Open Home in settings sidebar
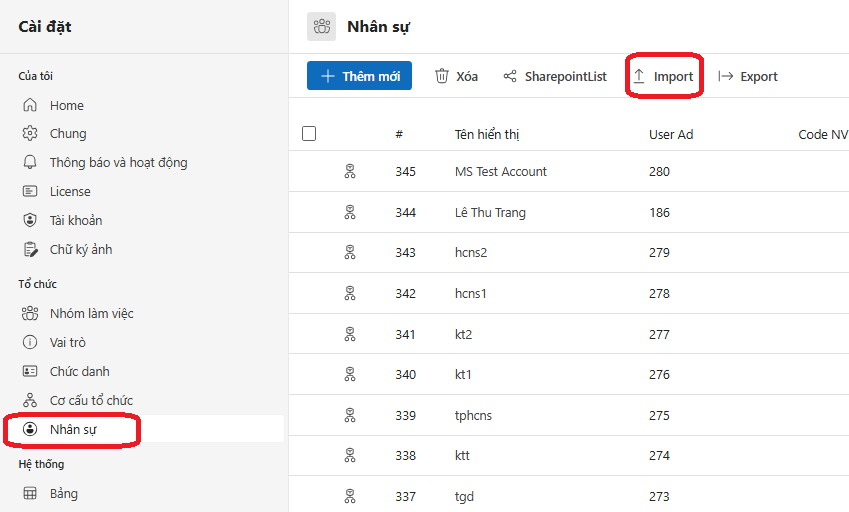The image size is (849, 512). point(66,105)
